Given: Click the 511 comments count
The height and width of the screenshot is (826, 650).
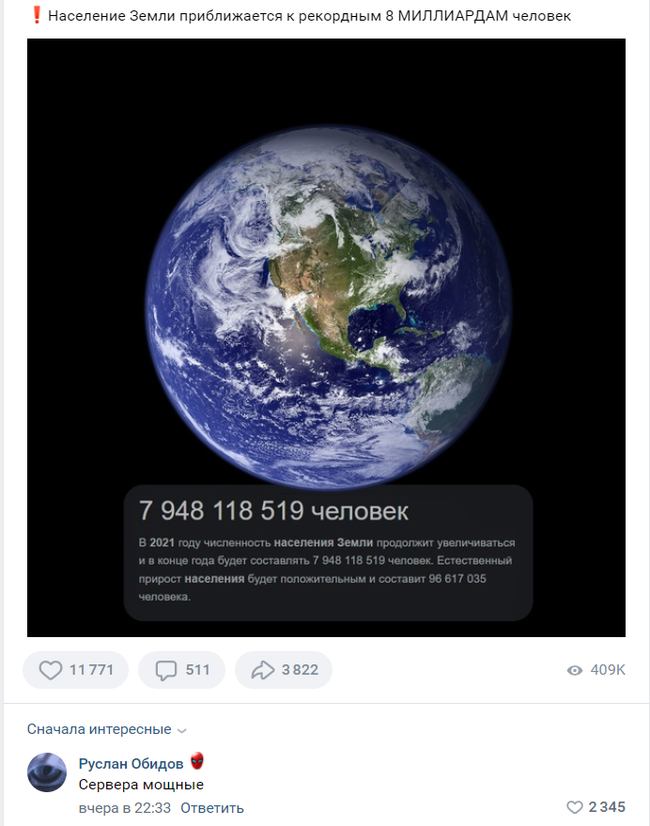Looking at the screenshot, I should pyautogui.click(x=198, y=670).
